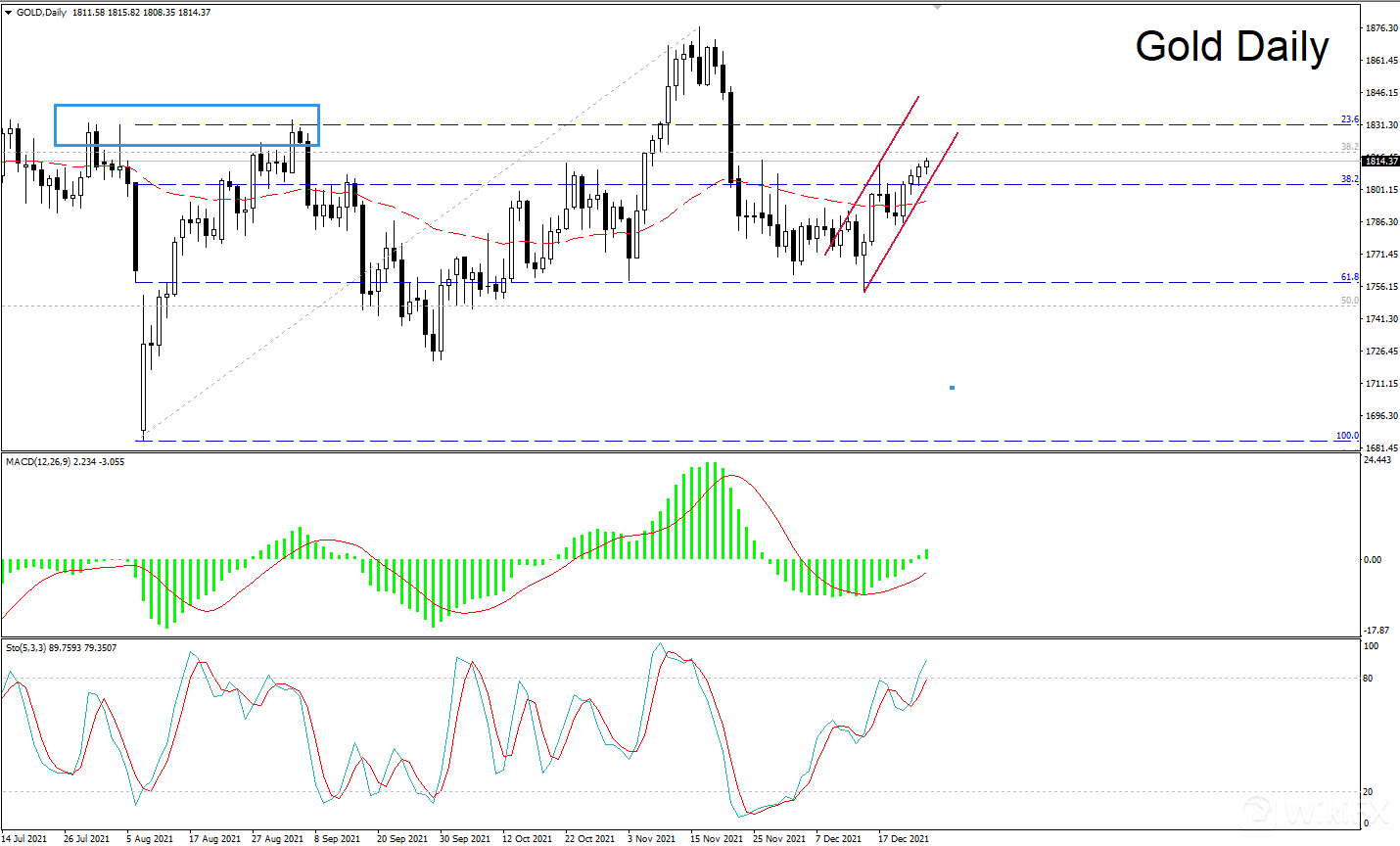Click the 100.0 Fibonacci level label
The image size is (1400, 846).
click(x=1347, y=436)
